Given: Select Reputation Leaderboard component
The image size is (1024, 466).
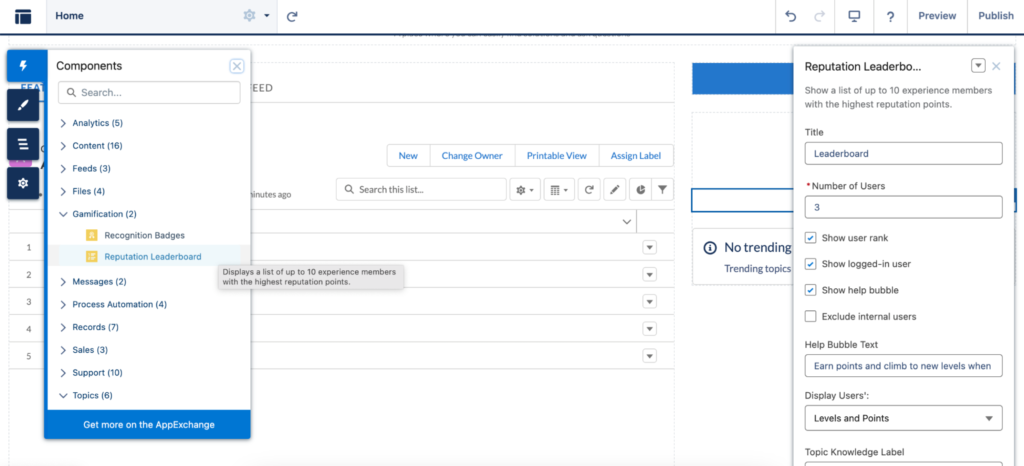Looking at the screenshot, I should point(153,256).
